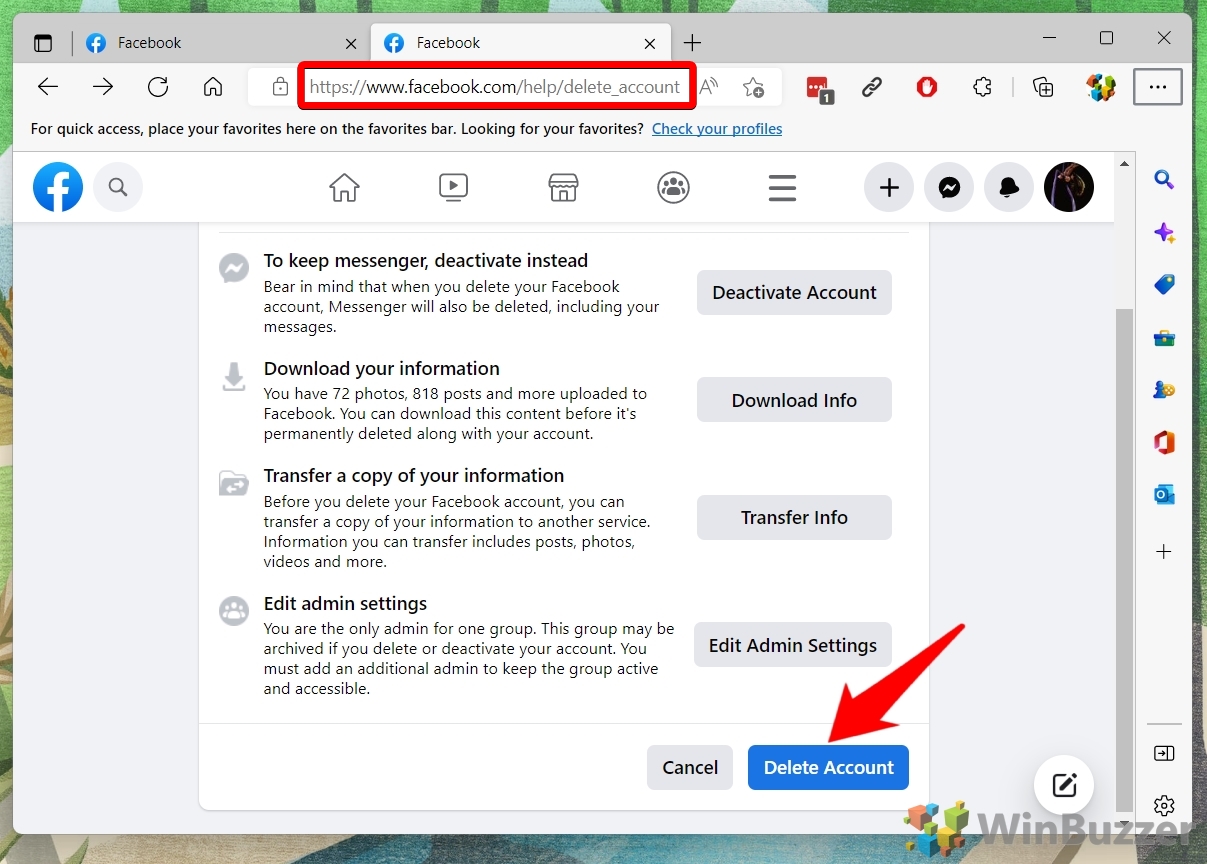
Task: Open browser home page
Action: (213, 87)
